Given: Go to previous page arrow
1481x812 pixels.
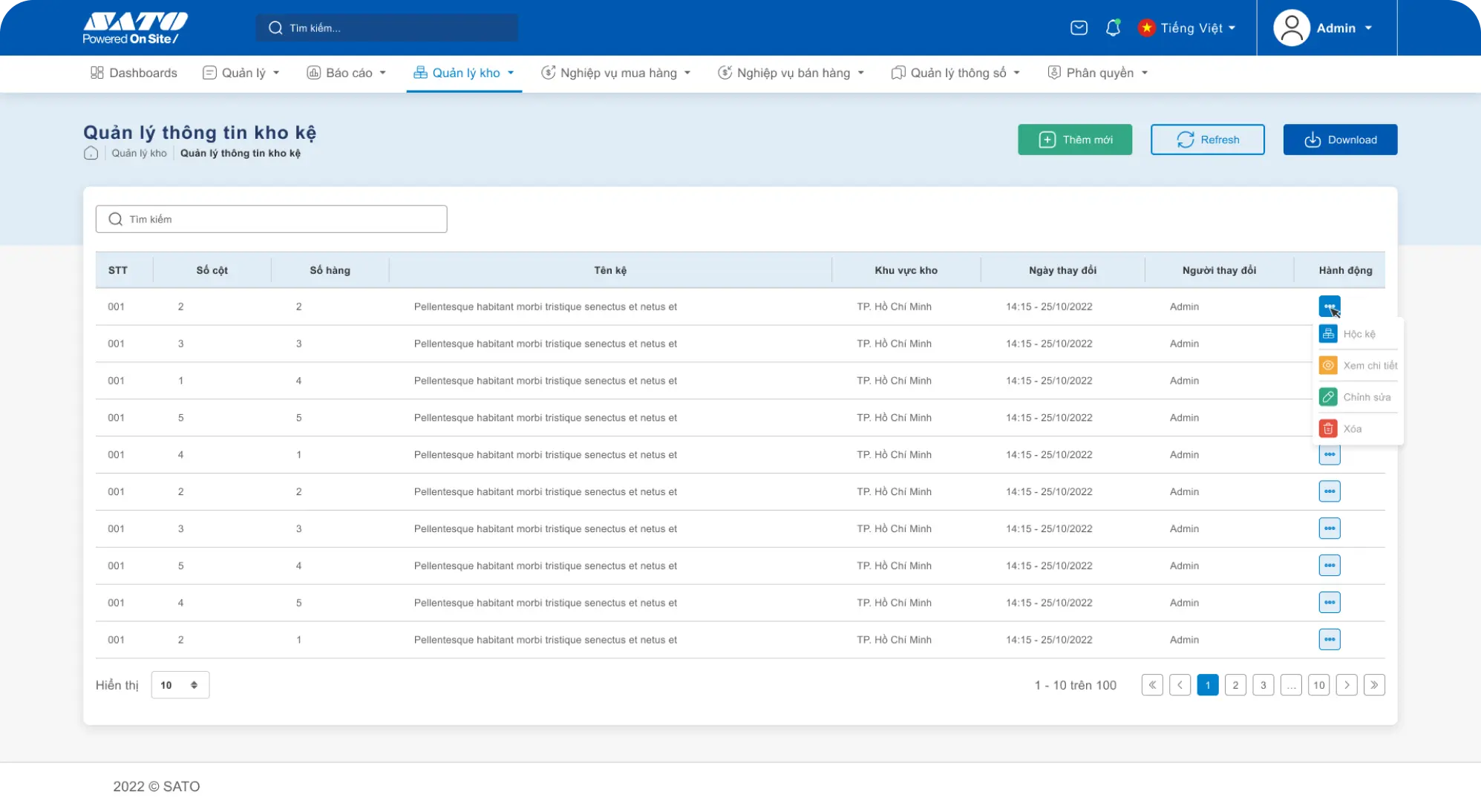Looking at the screenshot, I should (1180, 685).
